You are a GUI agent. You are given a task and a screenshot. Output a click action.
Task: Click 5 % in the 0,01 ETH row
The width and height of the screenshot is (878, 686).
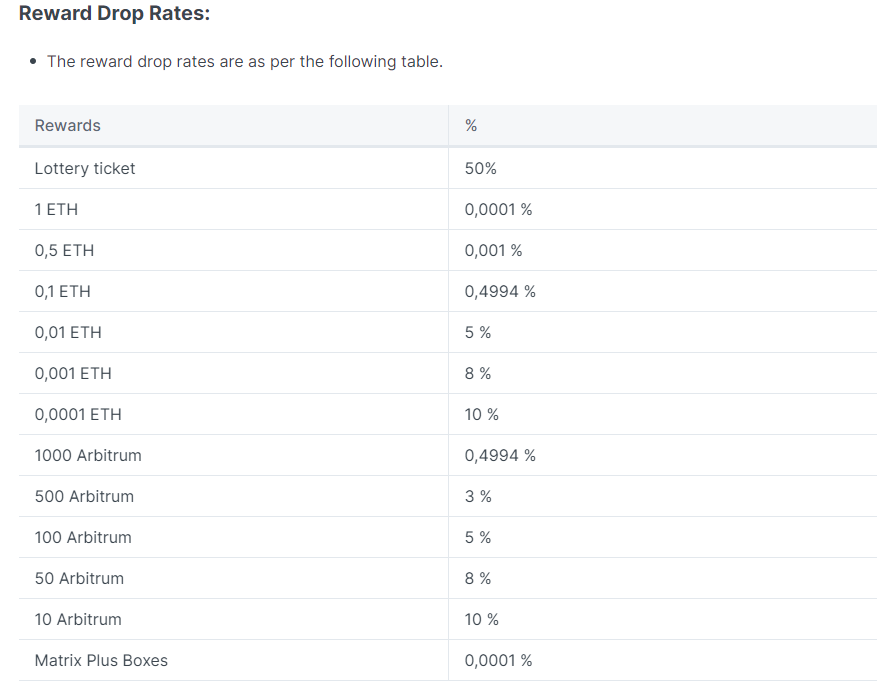pos(478,332)
